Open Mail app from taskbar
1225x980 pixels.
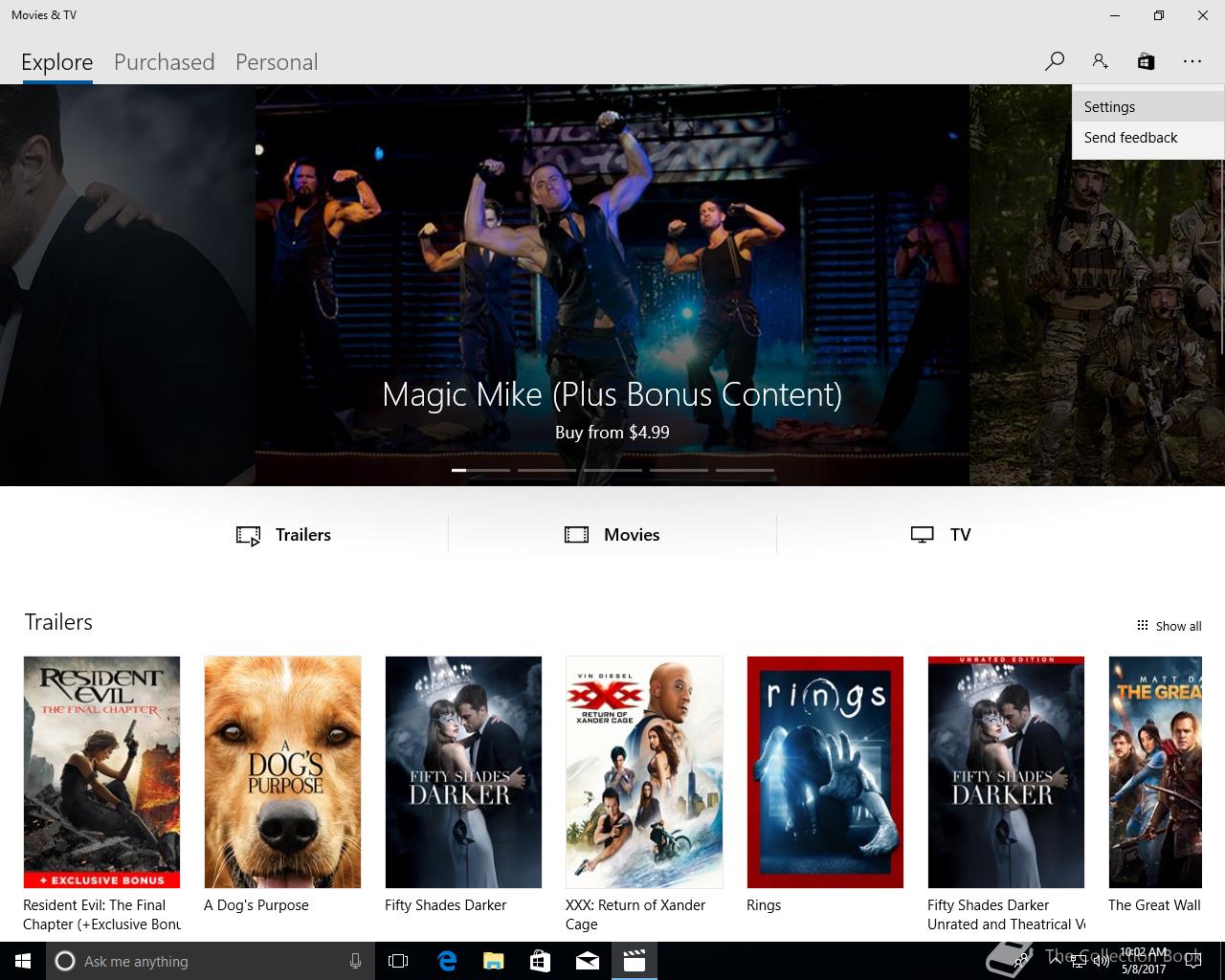(587, 961)
